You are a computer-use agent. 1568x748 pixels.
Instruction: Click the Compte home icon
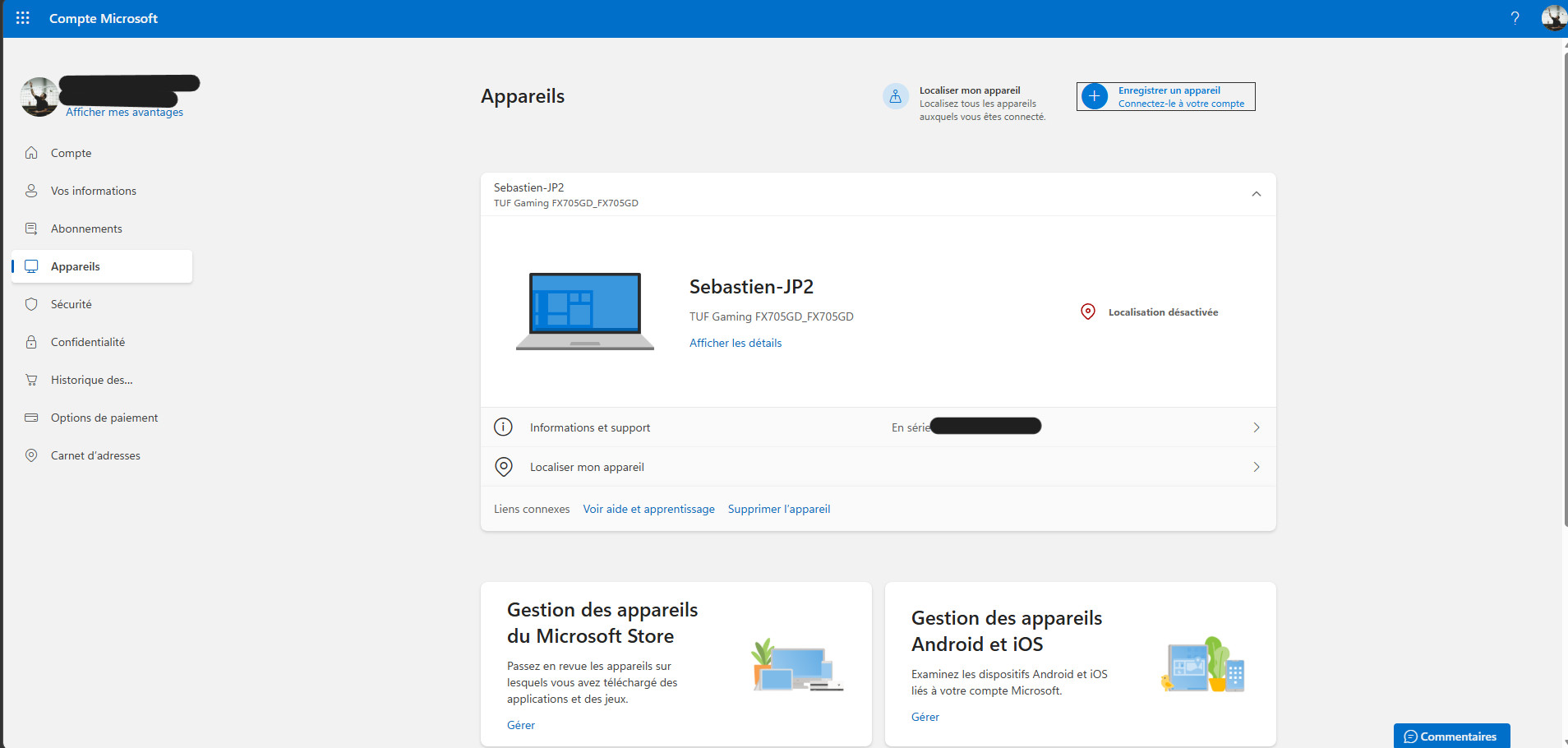(x=31, y=153)
